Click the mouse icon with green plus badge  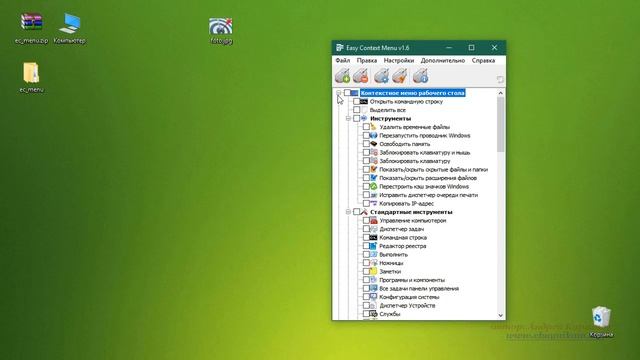[x=342, y=76]
